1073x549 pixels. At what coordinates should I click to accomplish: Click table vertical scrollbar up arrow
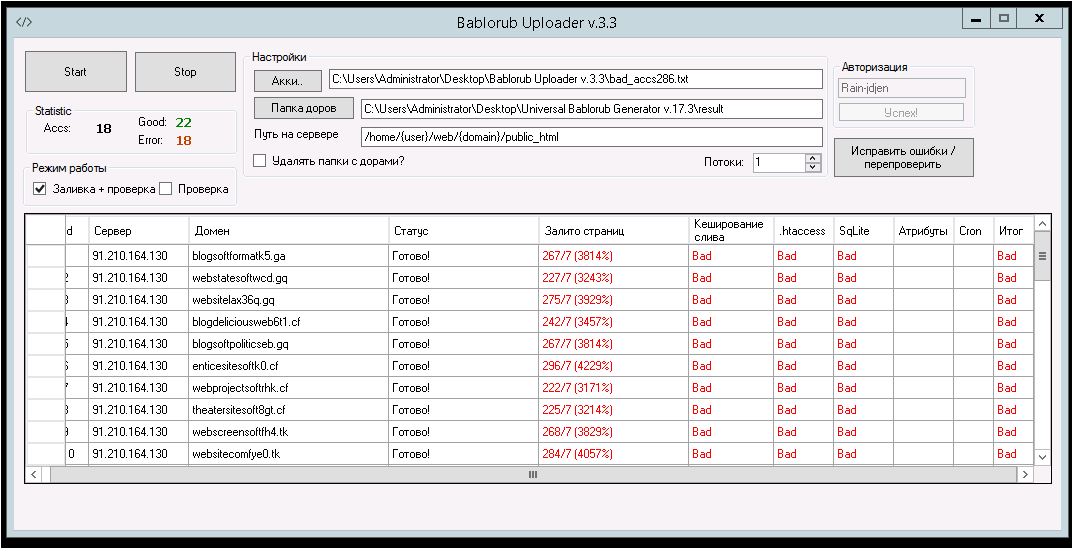pos(1042,224)
